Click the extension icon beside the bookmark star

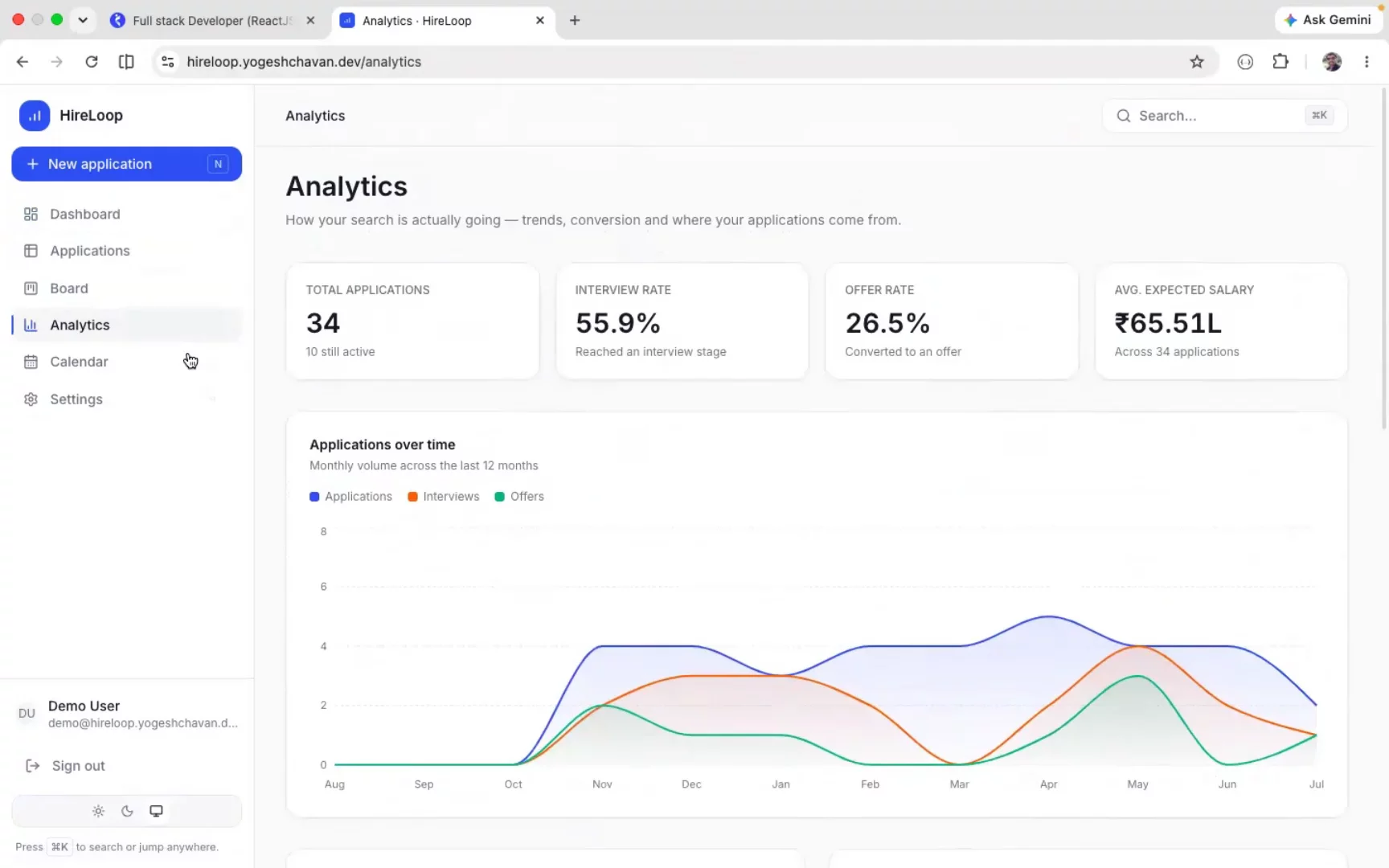[x=1245, y=62]
